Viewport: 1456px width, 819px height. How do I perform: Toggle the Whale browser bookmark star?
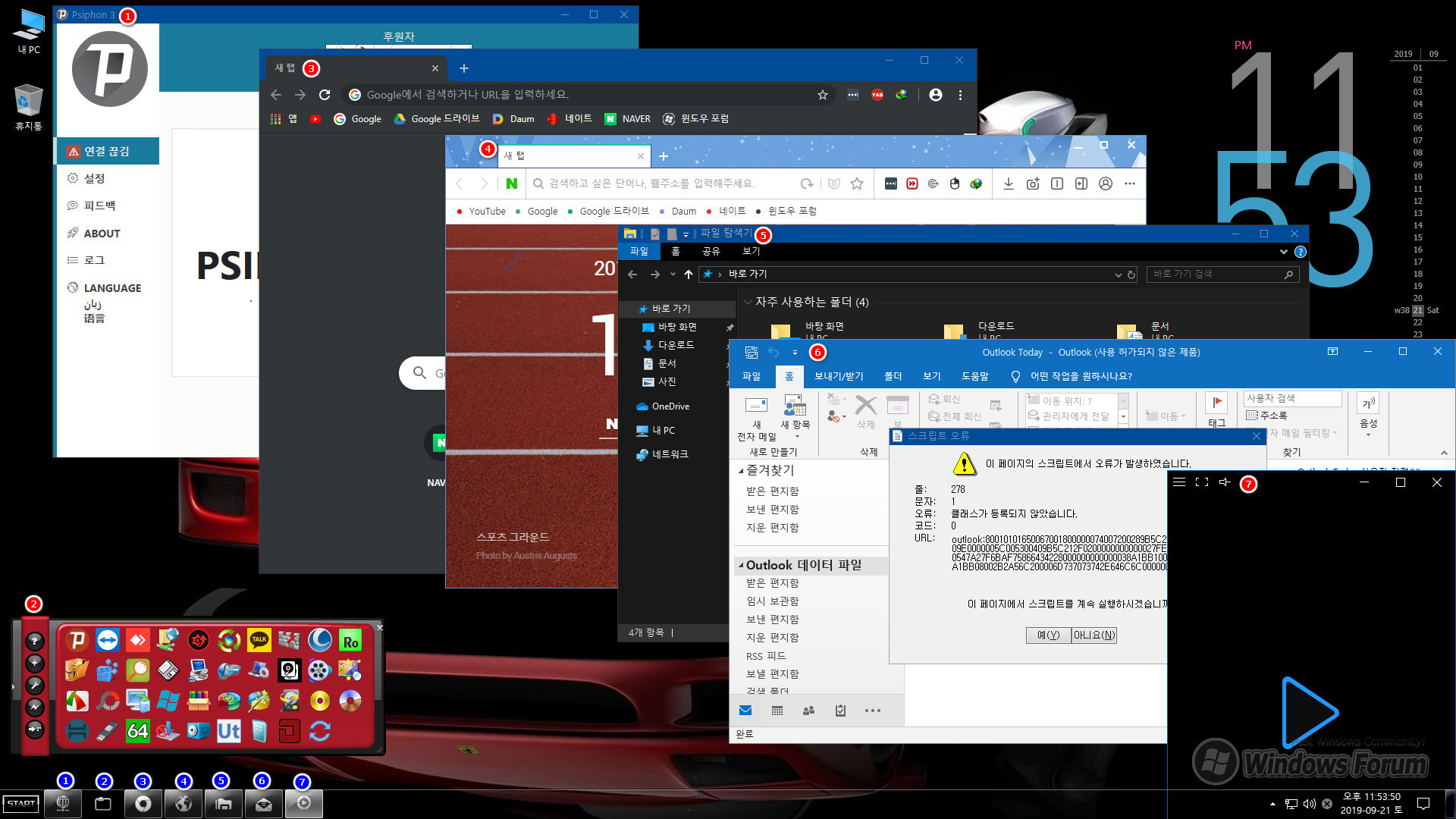coord(857,184)
